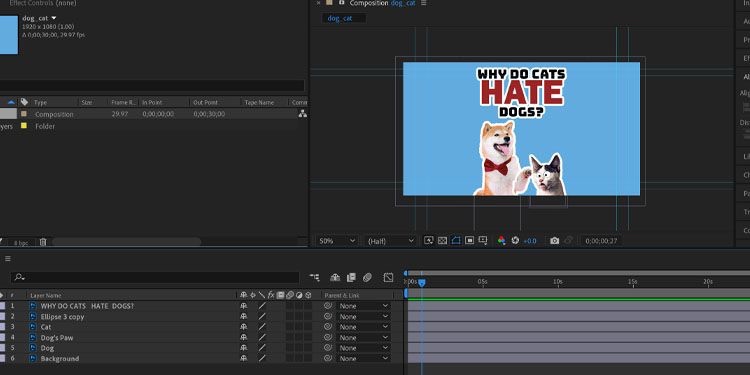Click the lock icon in Composition panel tab

(342, 3)
